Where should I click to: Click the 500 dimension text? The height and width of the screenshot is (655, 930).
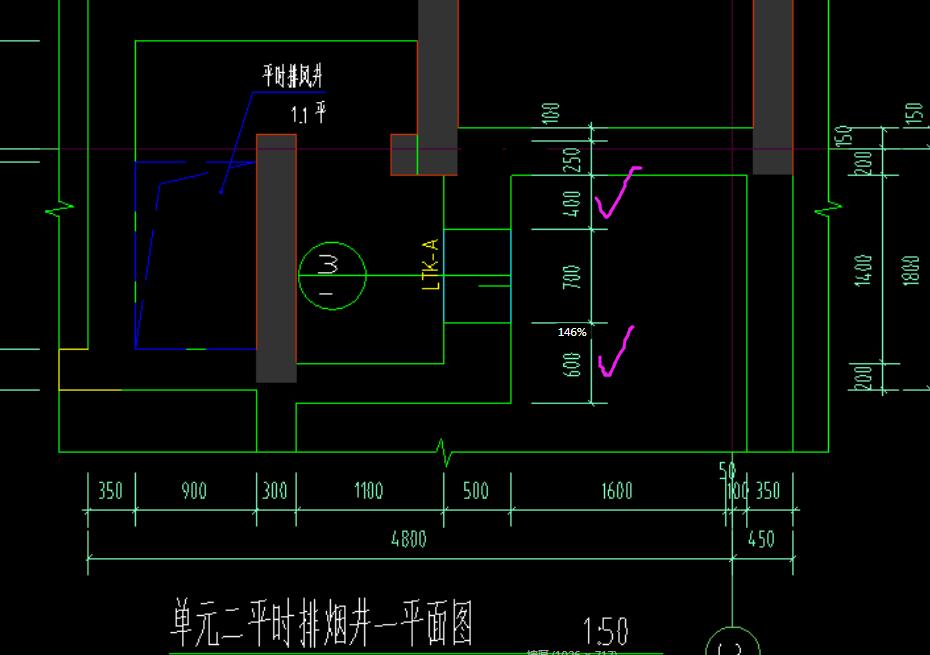[476, 491]
